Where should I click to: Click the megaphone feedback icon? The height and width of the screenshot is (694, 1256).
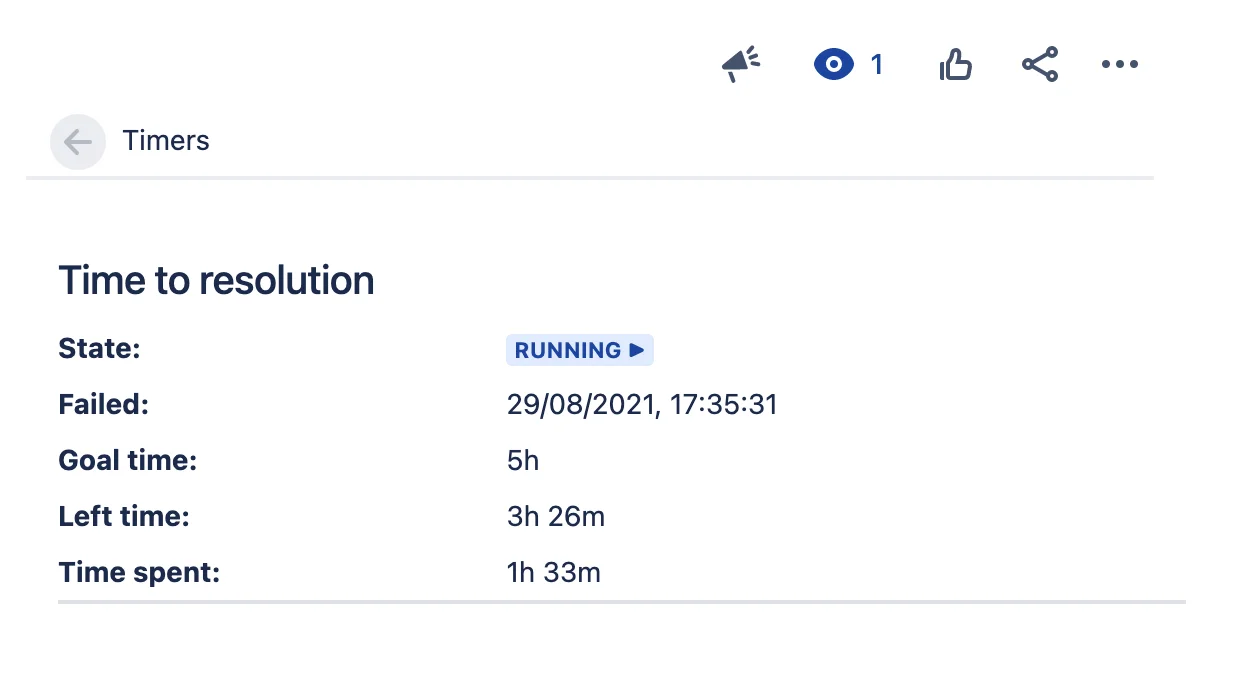click(x=740, y=65)
